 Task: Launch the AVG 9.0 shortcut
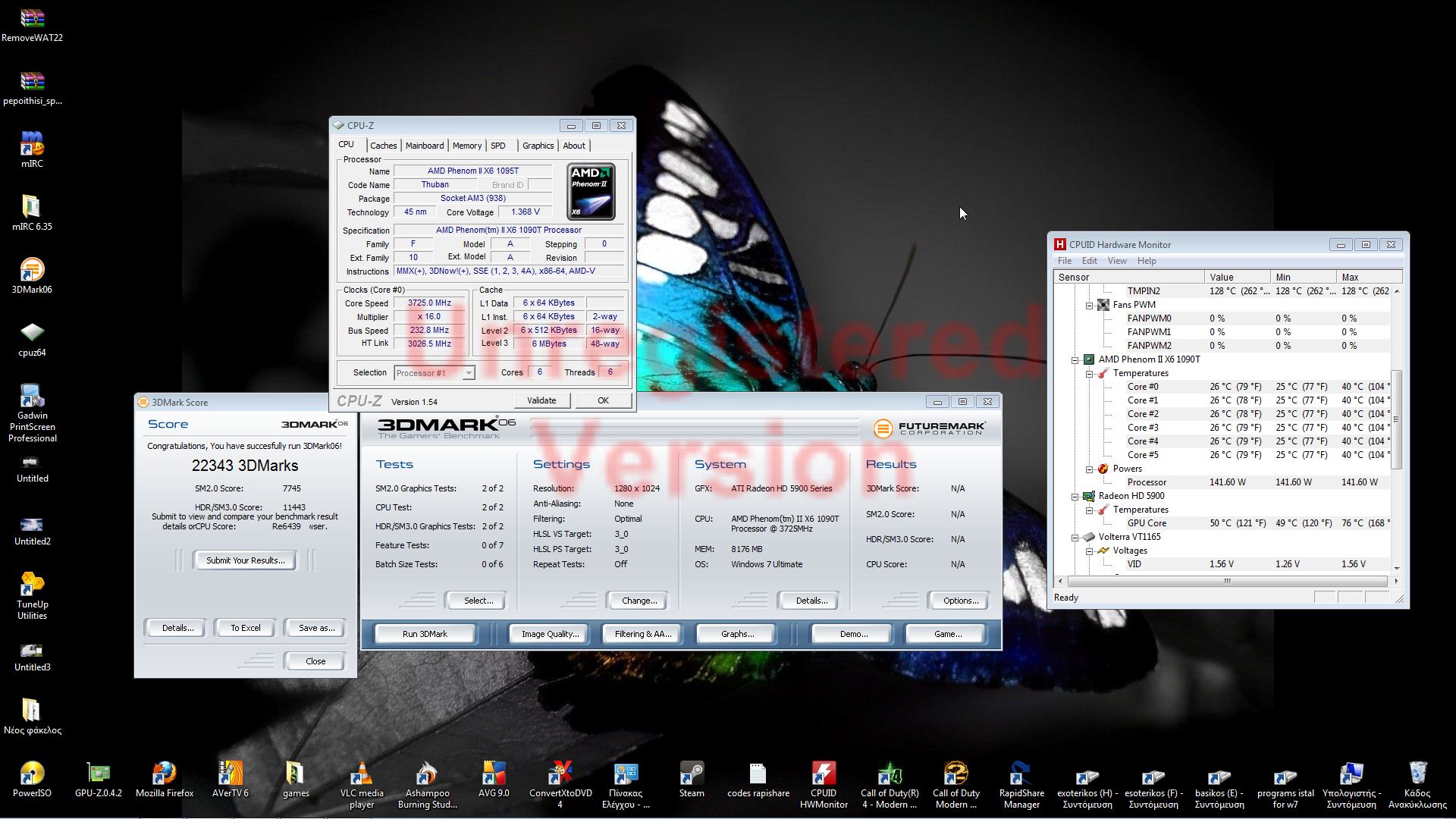pyautogui.click(x=494, y=780)
